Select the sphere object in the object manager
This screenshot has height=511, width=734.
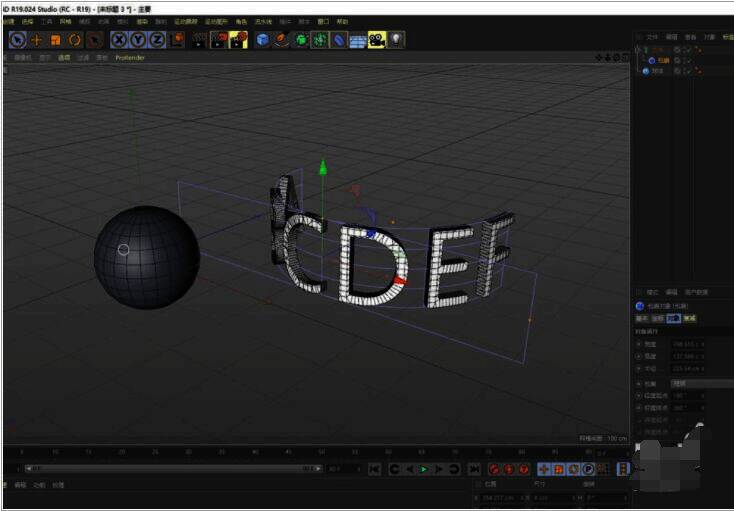tap(657, 71)
